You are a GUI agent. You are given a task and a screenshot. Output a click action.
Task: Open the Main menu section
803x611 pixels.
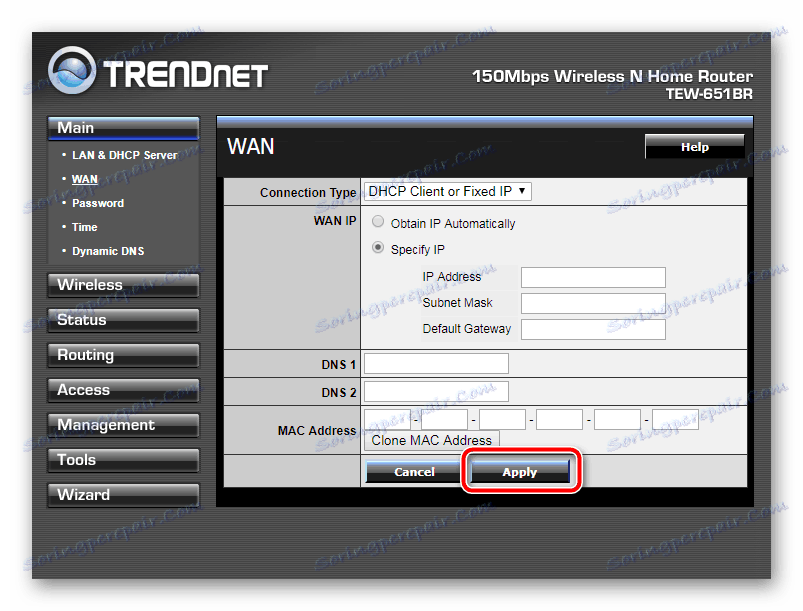click(x=123, y=128)
